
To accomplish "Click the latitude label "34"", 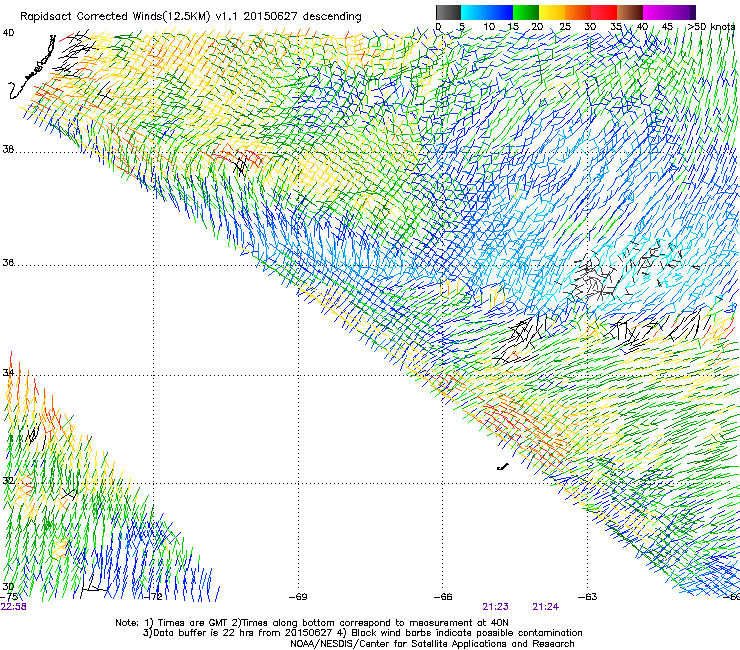I will click(8, 373).
